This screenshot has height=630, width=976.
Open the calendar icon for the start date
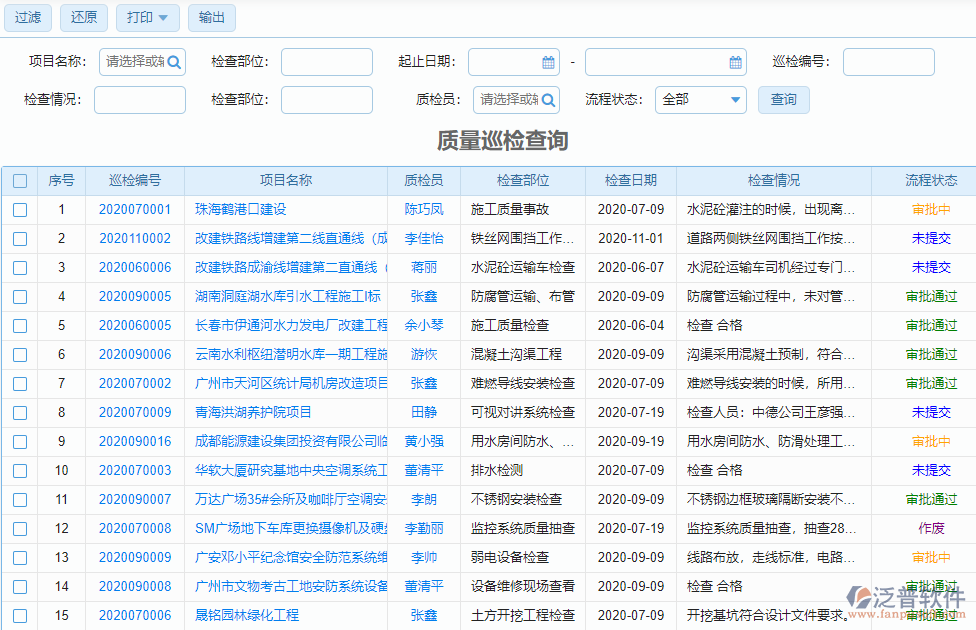coord(546,61)
